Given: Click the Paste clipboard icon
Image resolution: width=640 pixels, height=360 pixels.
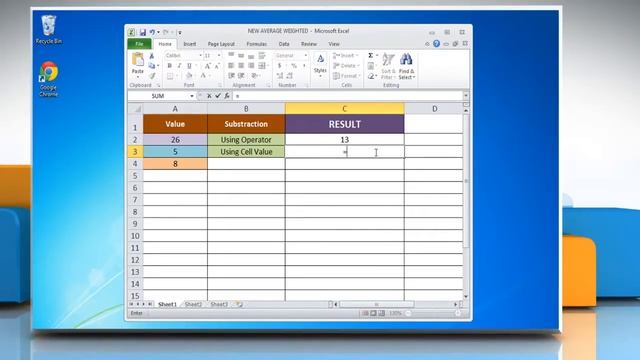Looking at the screenshot, I should [138, 60].
